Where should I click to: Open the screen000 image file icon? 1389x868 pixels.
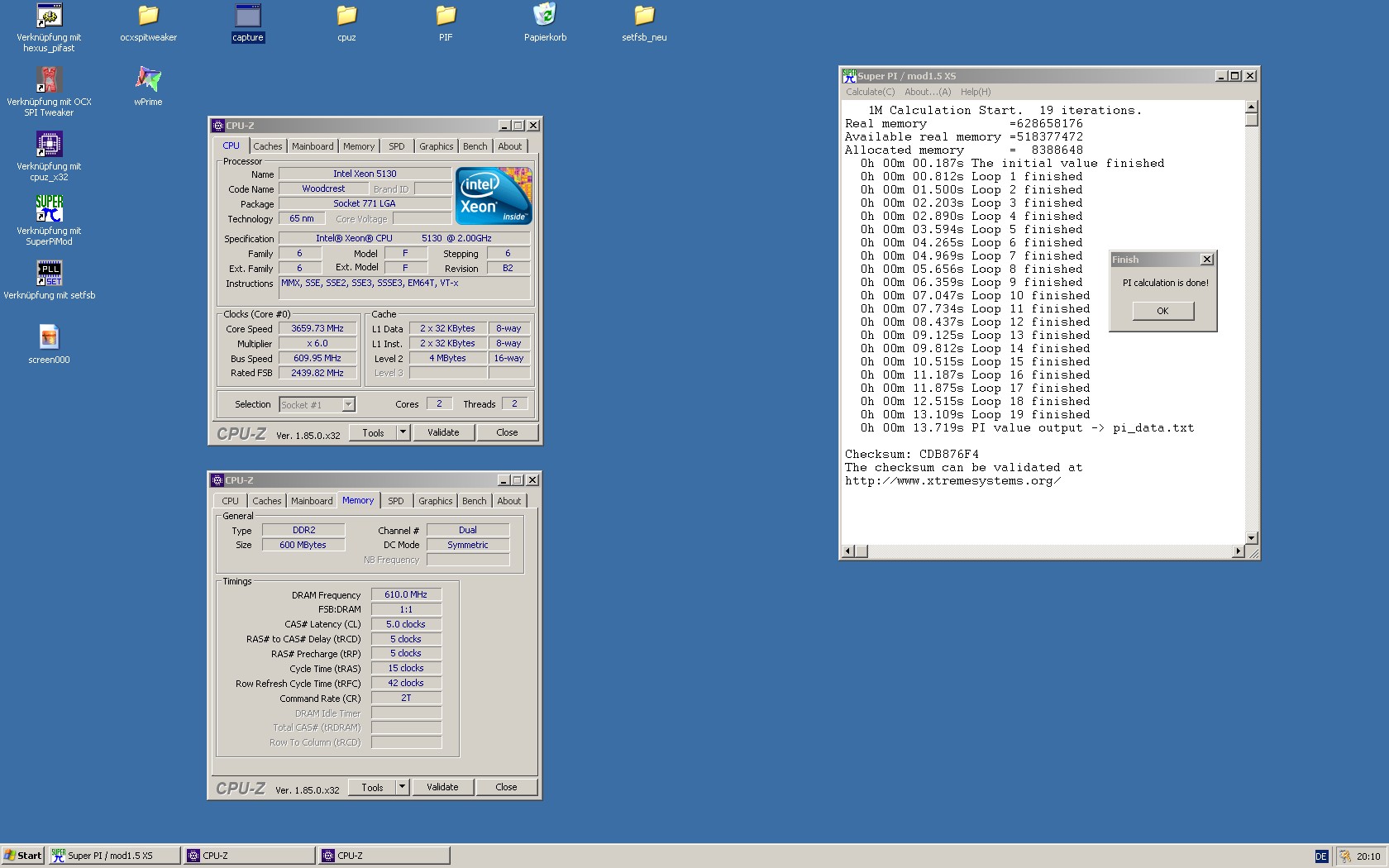(49, 337)
